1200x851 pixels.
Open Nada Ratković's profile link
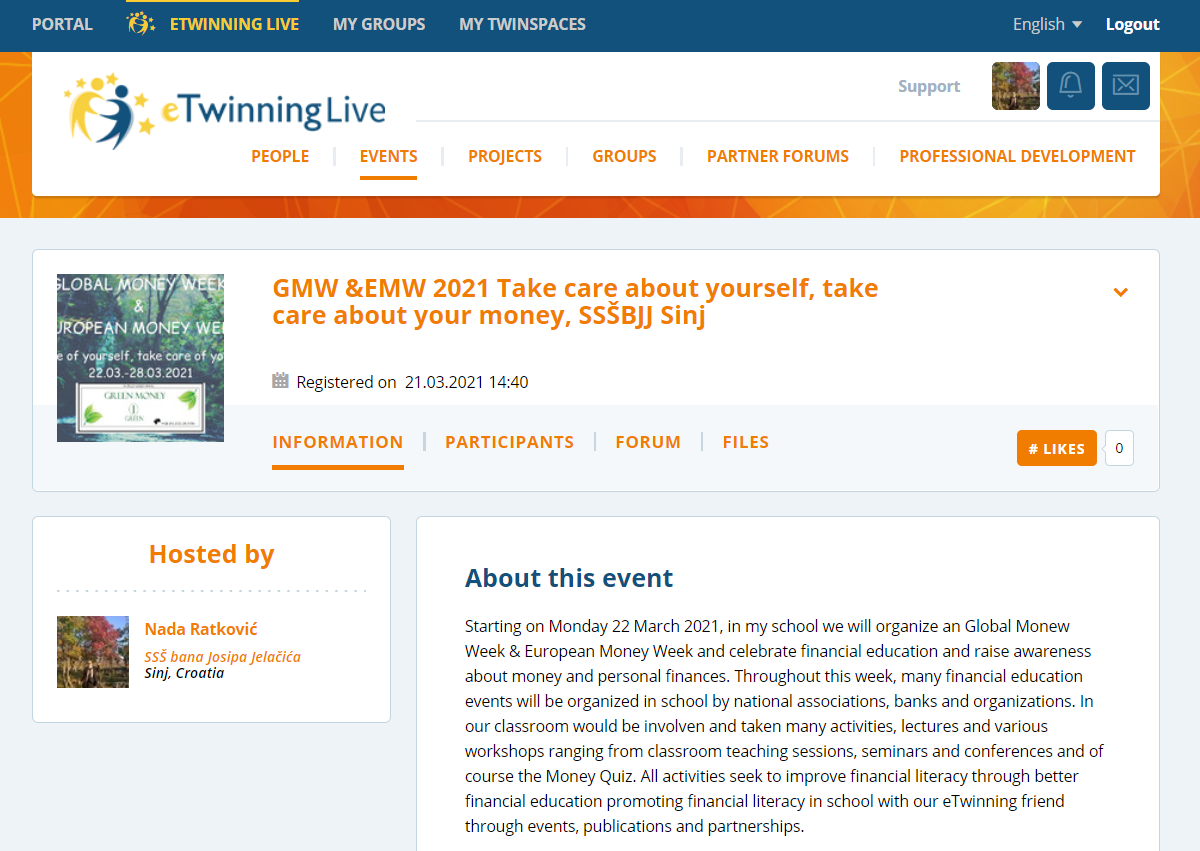(201, 629)
